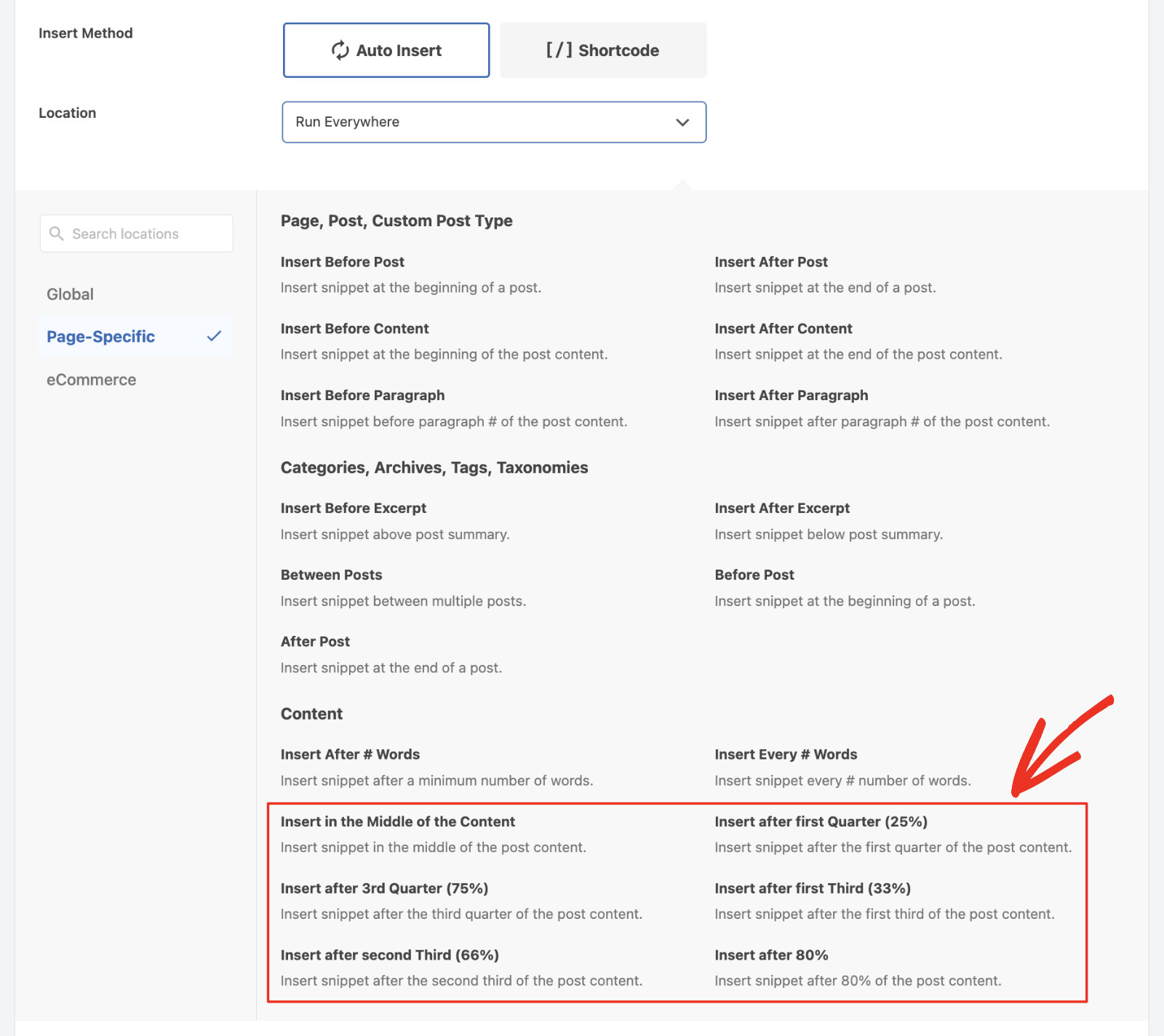The width and height of the screenshot is (1164, 1036).
Task: Click 'Insert snippet after paragraph # of the post content.'
Action: coord(882,422)
